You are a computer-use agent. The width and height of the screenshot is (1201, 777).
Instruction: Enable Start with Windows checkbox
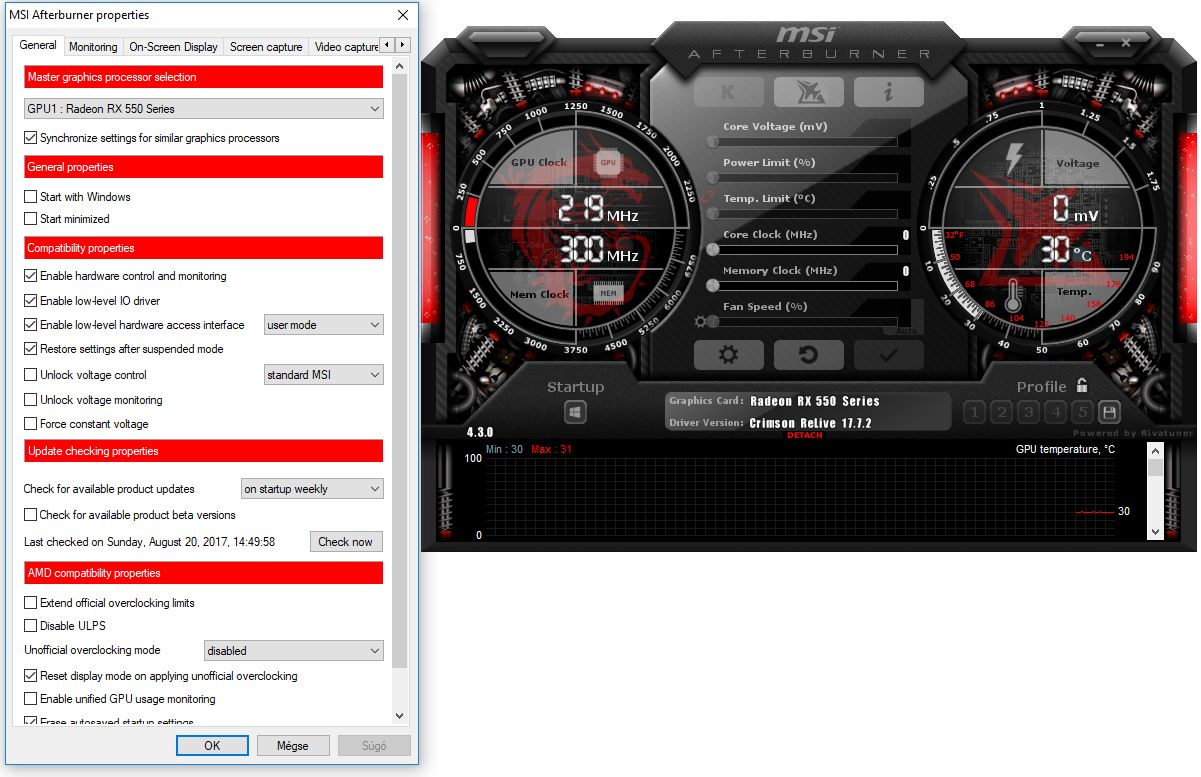(30, 197)
